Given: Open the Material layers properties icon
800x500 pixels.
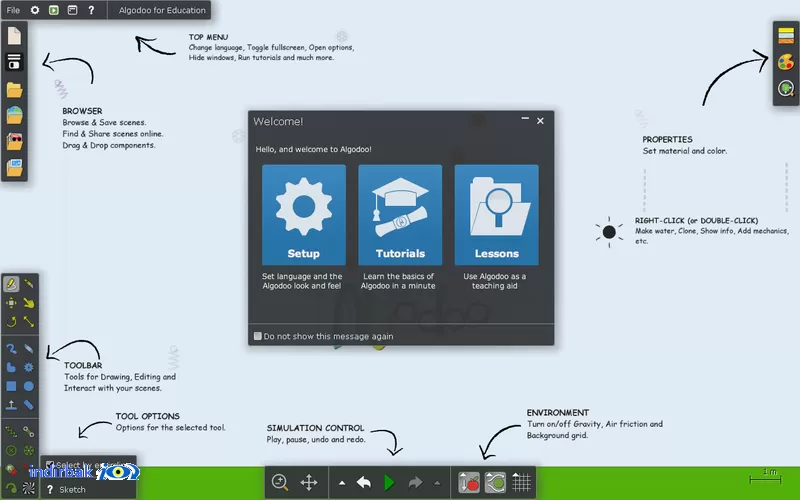Looking at the screenshot, I should click(x=786, y=36).
